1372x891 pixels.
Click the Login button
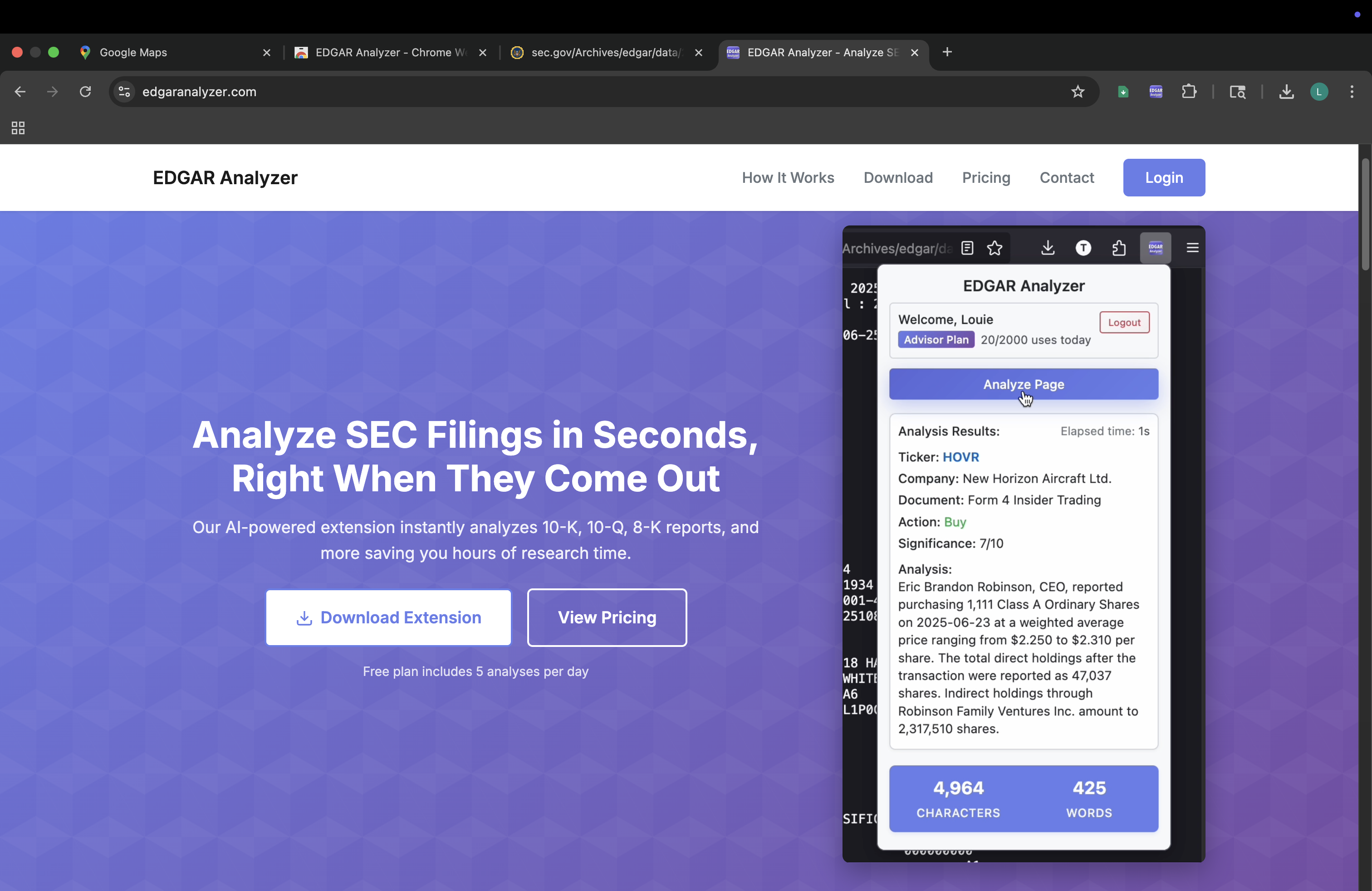coord(1164,177)
